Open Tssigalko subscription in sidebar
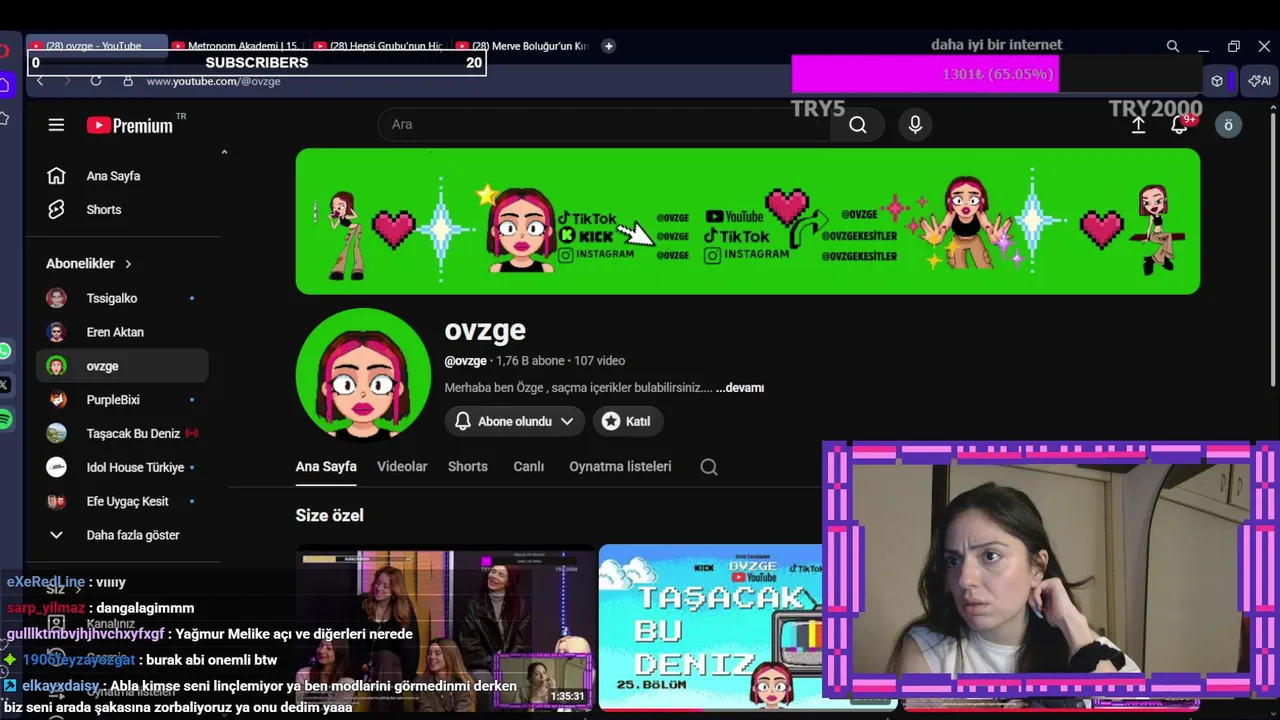The image size is (1280, 720). 122,298
